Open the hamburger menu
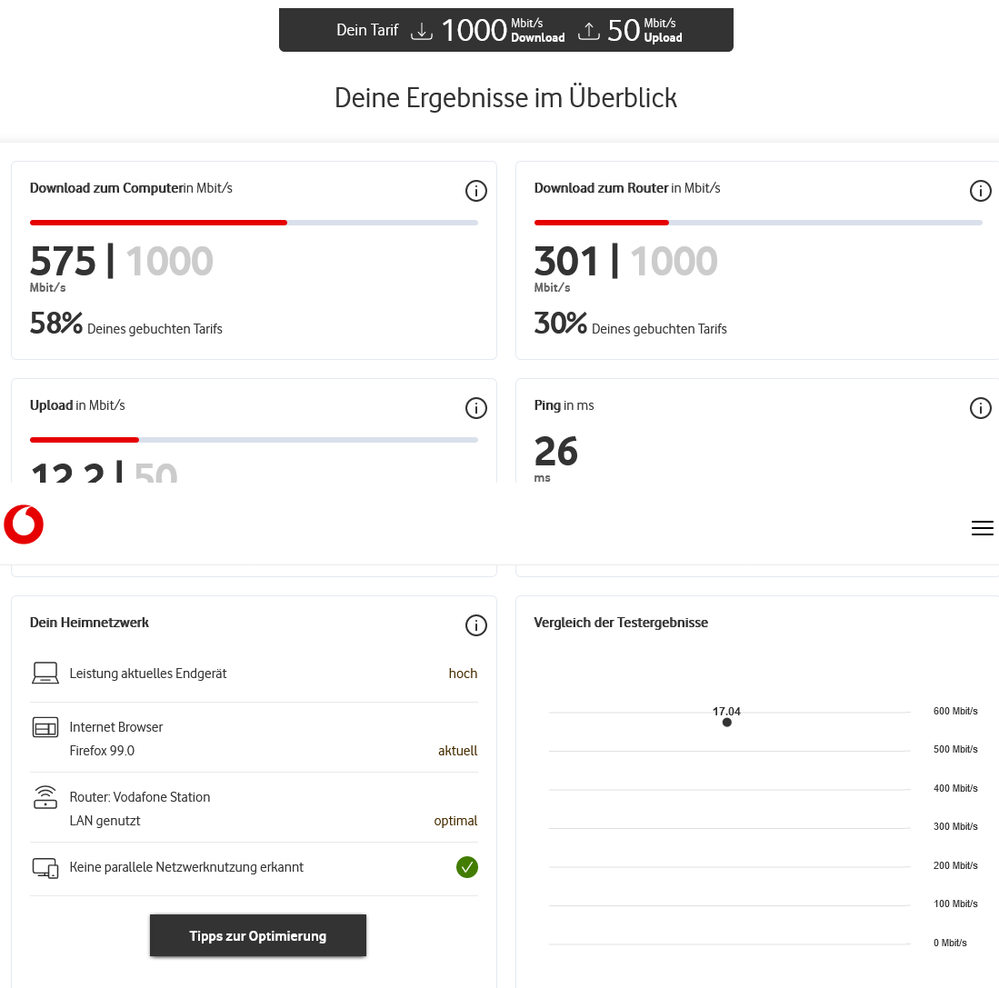The height and width of the screenshot is (988, 999). click(982, 528)
